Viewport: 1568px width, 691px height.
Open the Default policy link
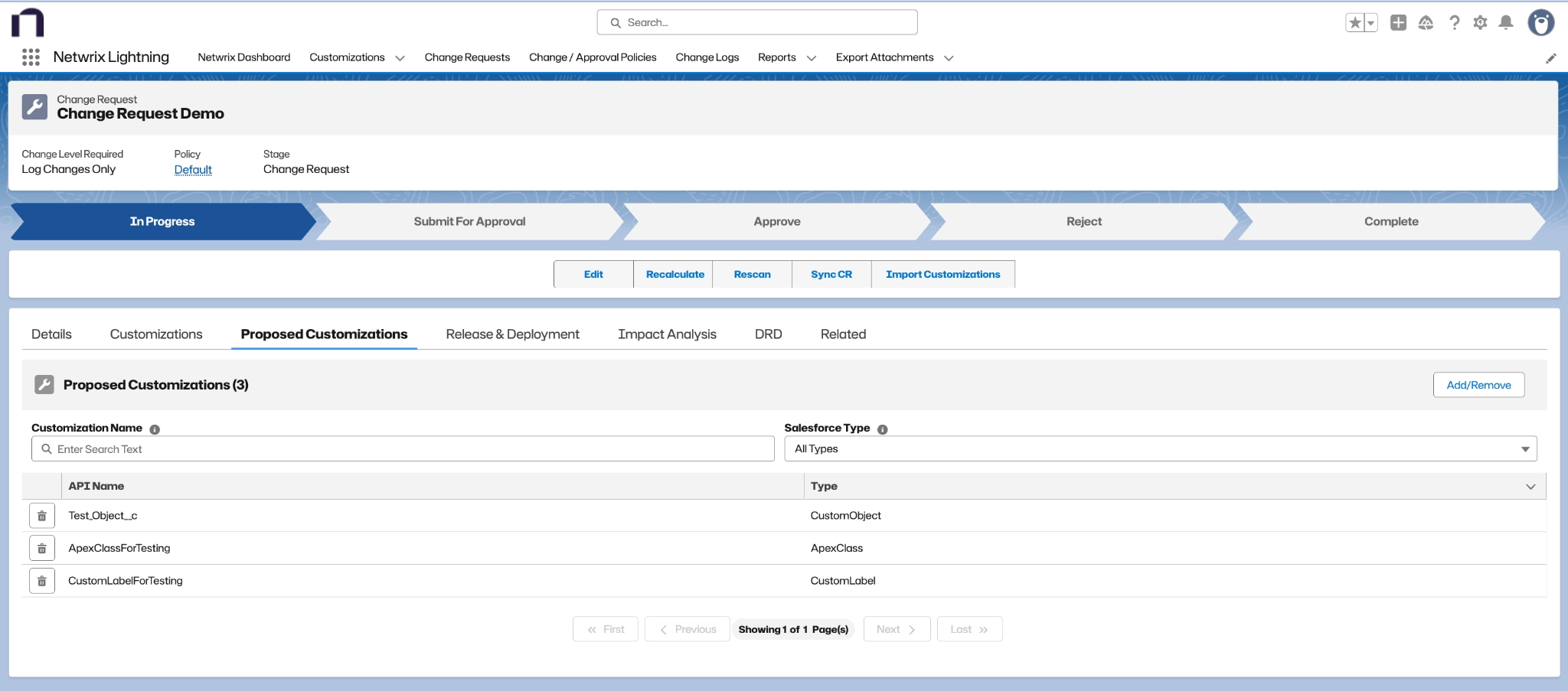click(x=193, y=169)
